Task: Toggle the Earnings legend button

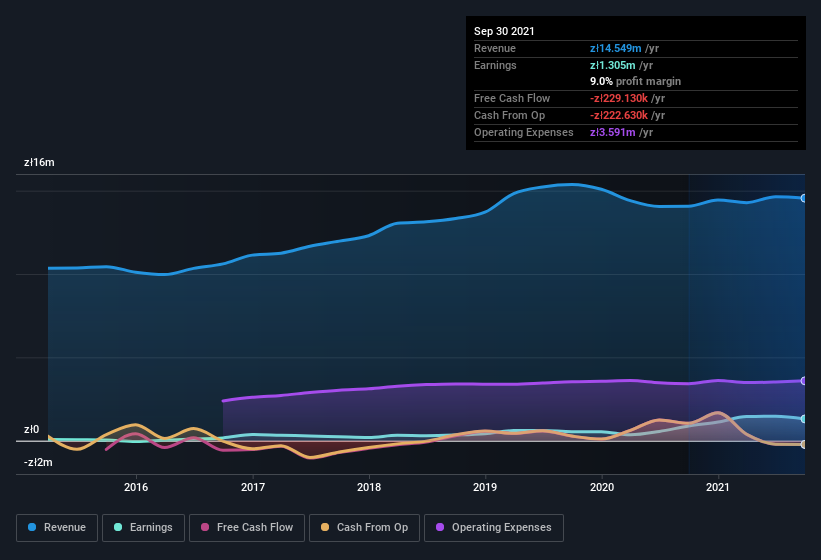Action: tap(143, 528)
